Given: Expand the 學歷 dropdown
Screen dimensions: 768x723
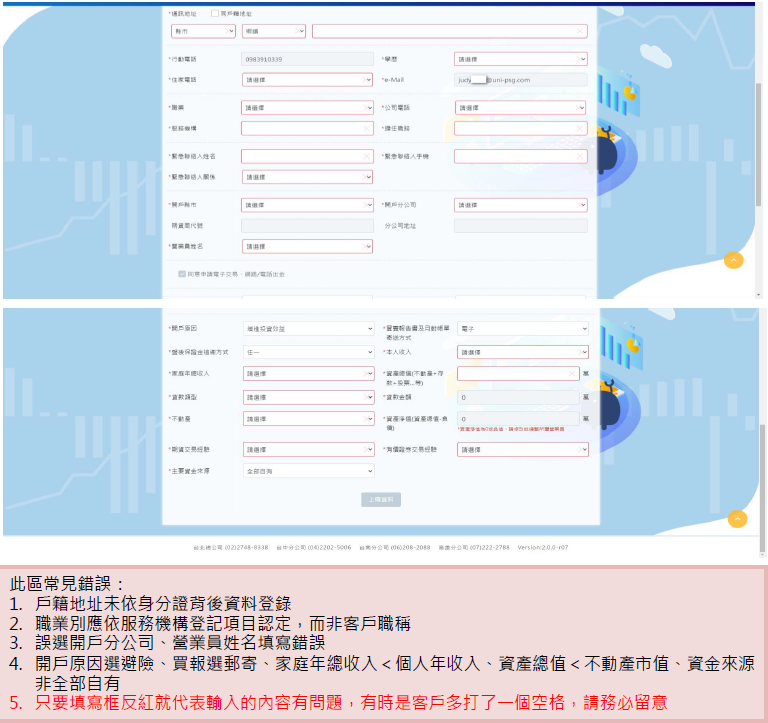Looking at the screenshot, I should [x=520, y=59].
